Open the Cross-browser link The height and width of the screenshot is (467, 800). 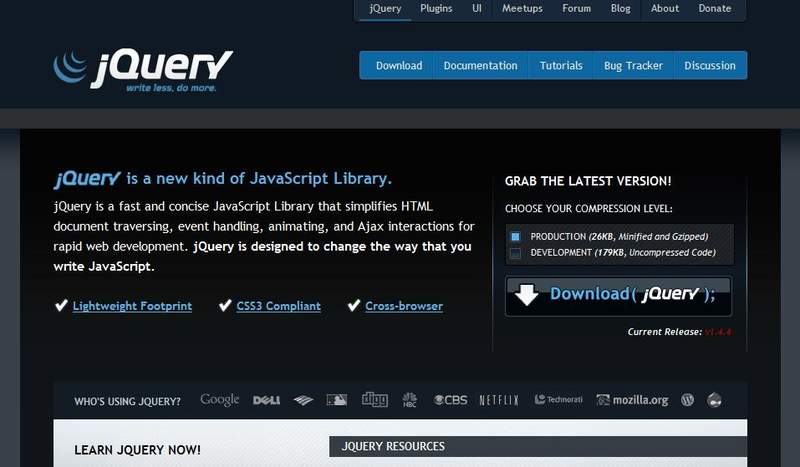pyautogui.click(x=404, y=306)
